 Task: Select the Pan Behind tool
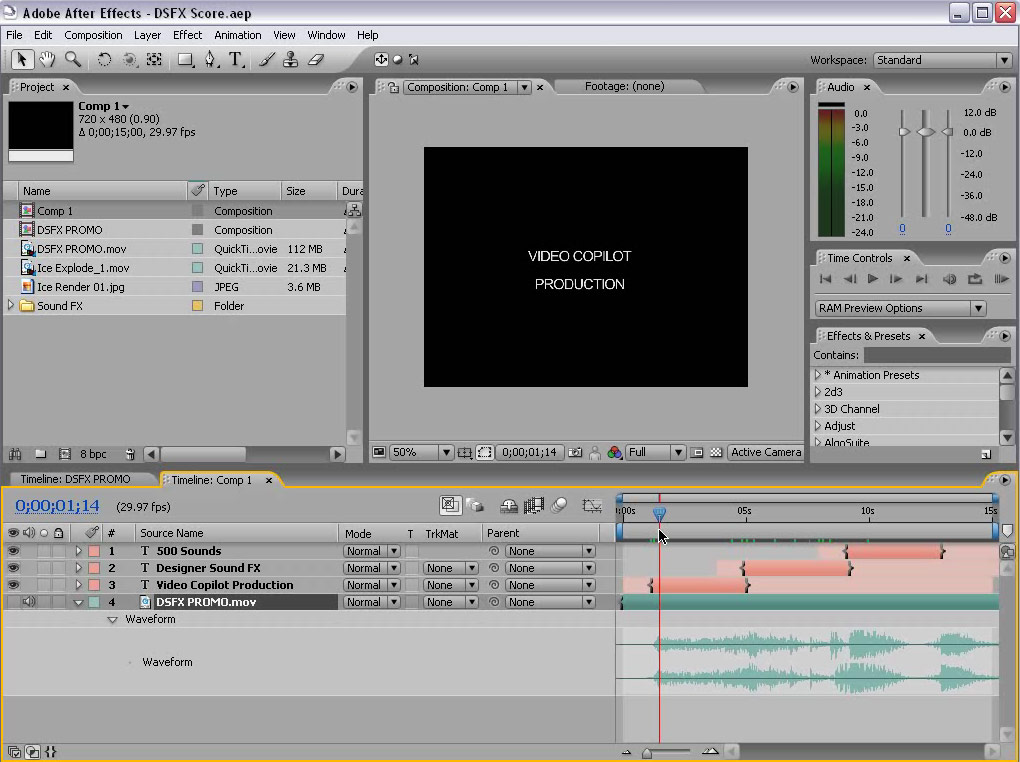[x=154, y=60]
